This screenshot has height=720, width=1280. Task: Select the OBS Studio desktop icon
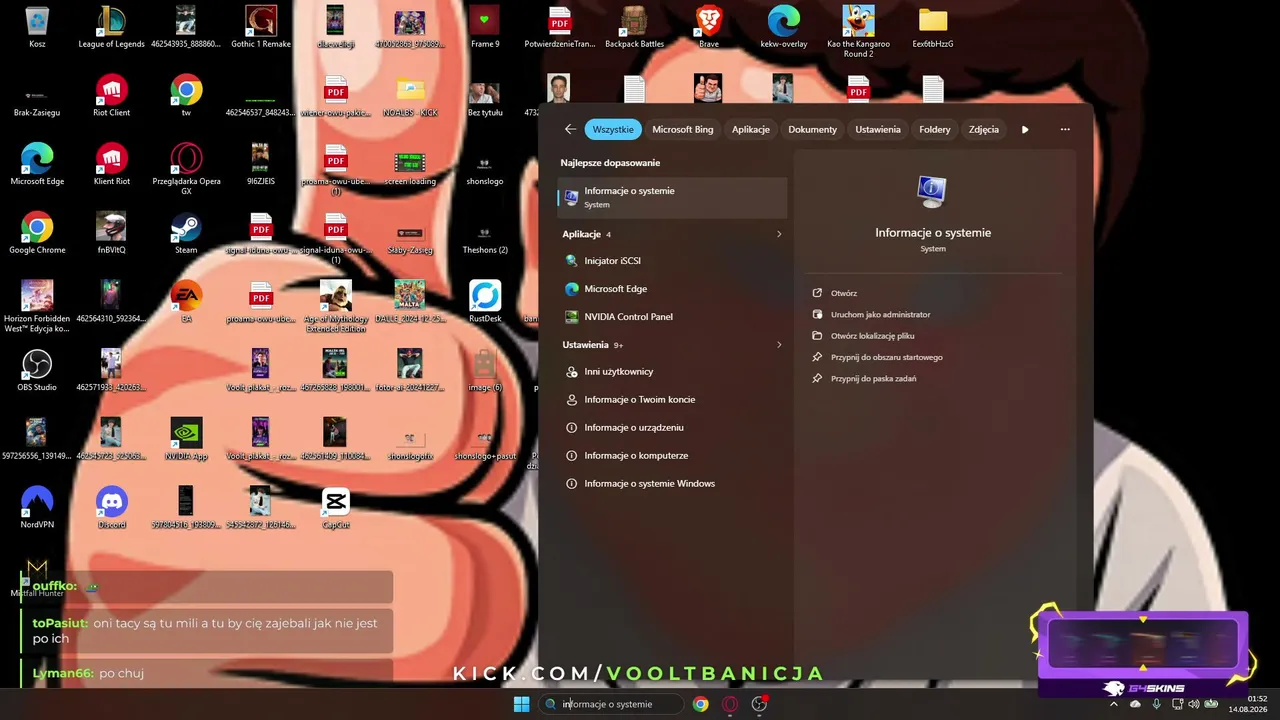coord(37,370)
